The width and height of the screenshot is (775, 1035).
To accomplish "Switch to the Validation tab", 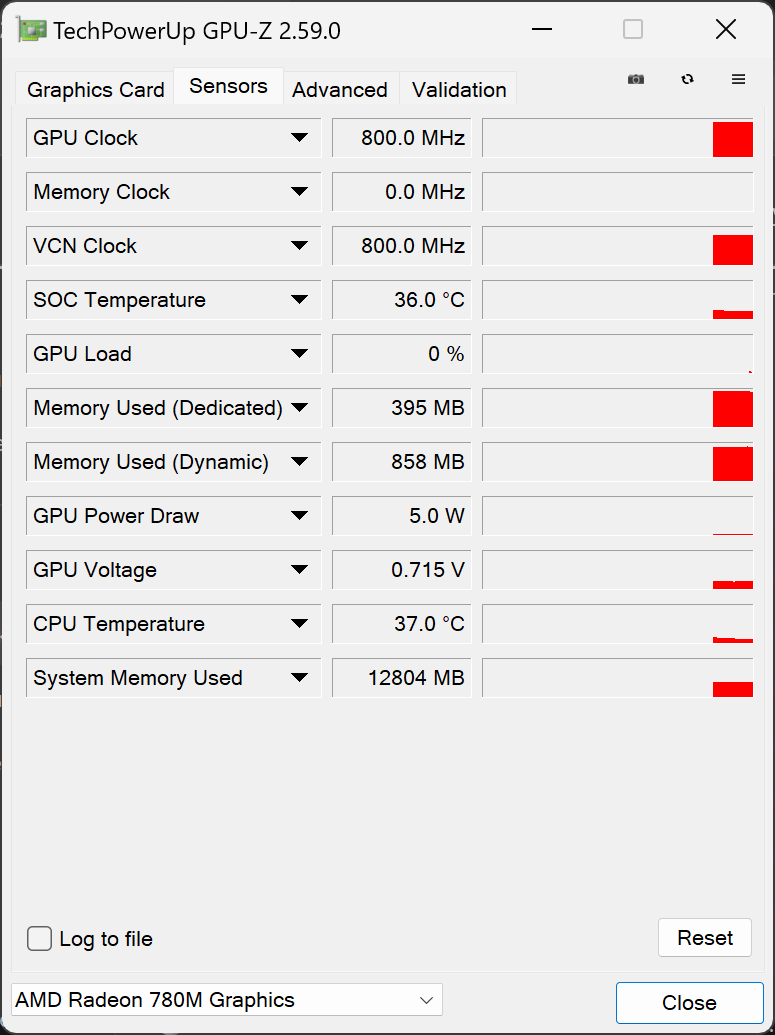I will pyautogui.click(x=458, y=90).
